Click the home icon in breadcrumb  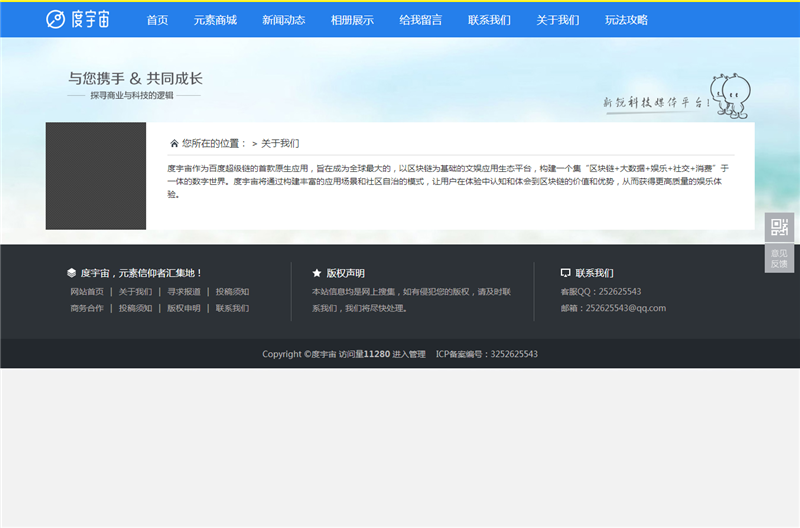174,143
